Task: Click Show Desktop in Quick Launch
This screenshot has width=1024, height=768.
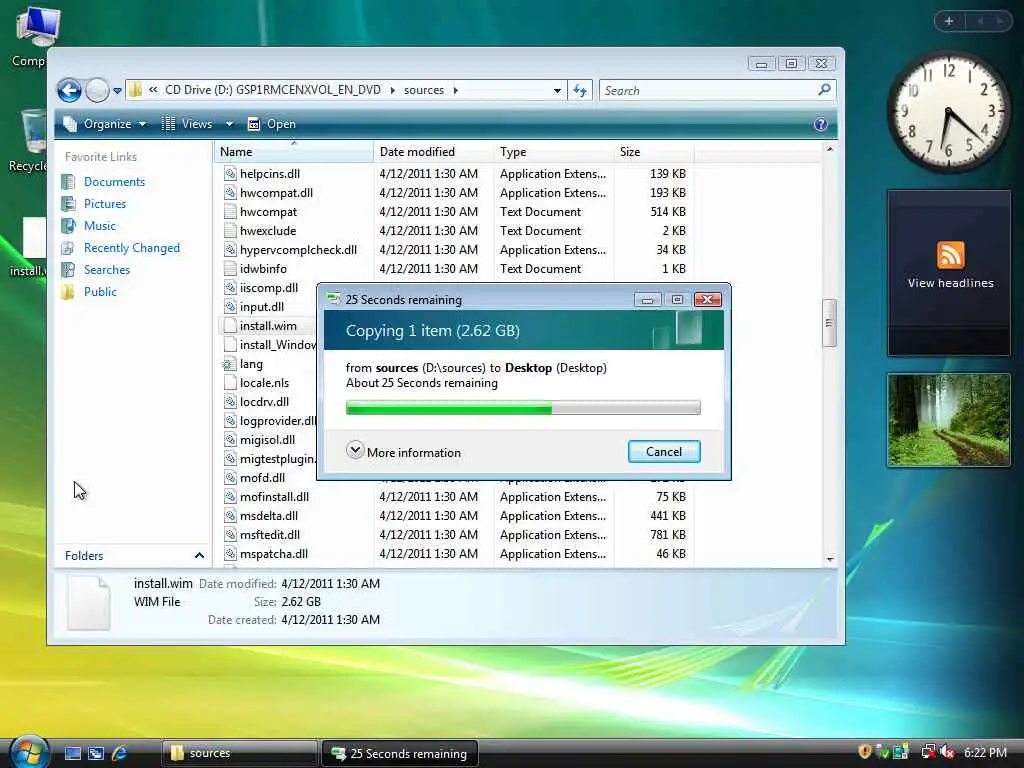Action: (72, 753)
